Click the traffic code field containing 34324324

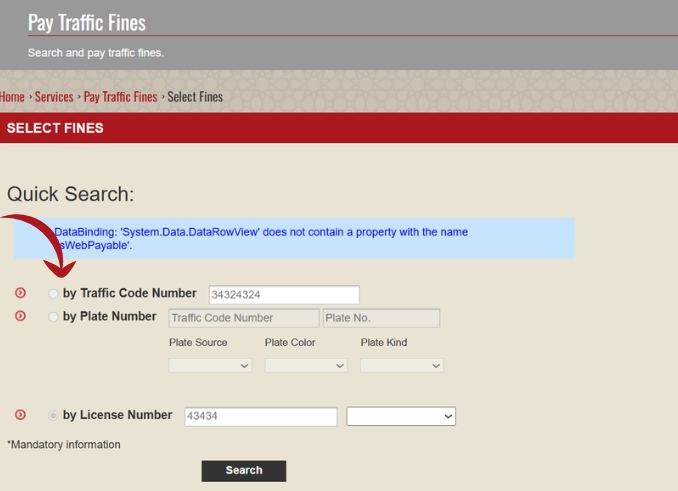283,295
